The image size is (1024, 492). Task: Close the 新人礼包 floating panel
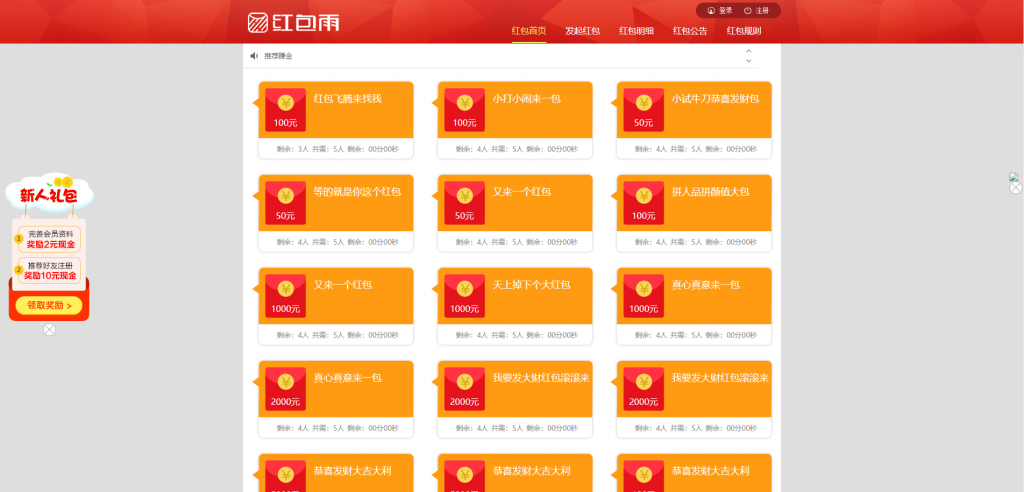[x=49, y=330]
